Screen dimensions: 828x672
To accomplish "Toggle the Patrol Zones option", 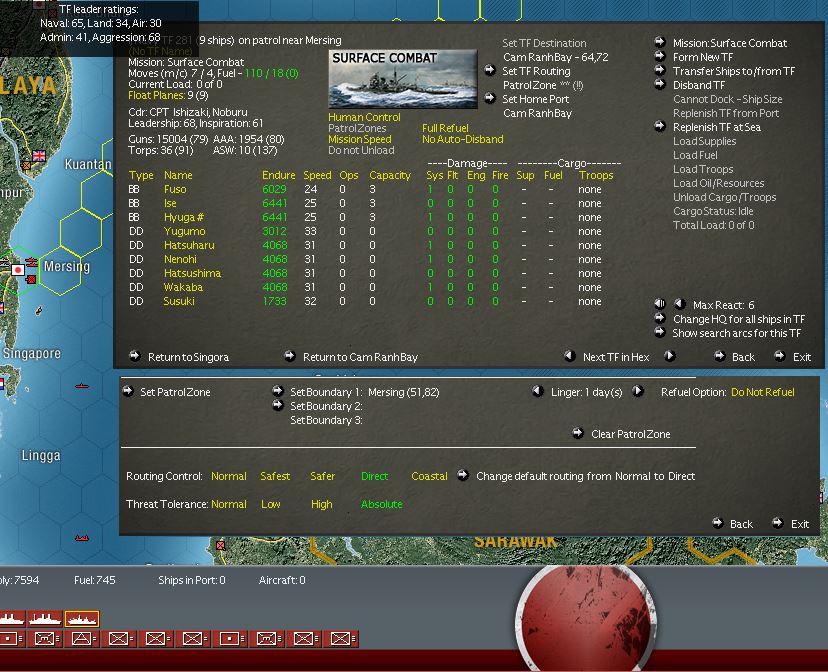I will click(x=357, y=128).
